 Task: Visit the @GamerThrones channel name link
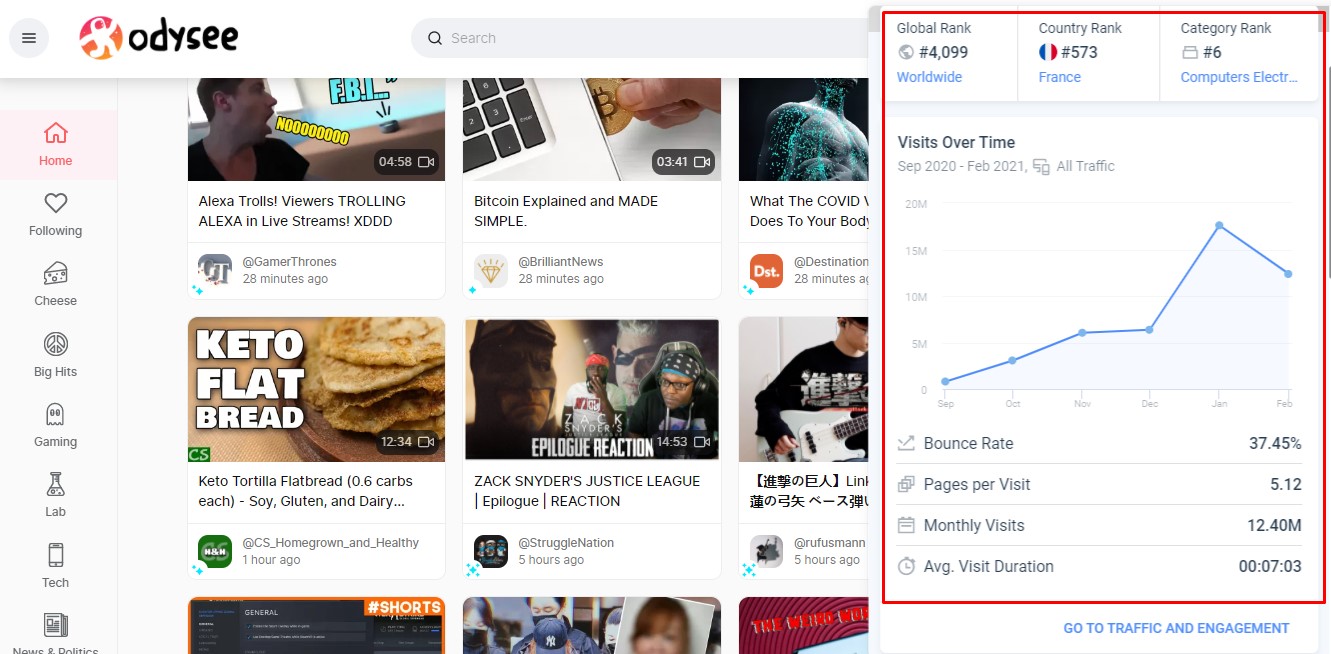point(290,262)
